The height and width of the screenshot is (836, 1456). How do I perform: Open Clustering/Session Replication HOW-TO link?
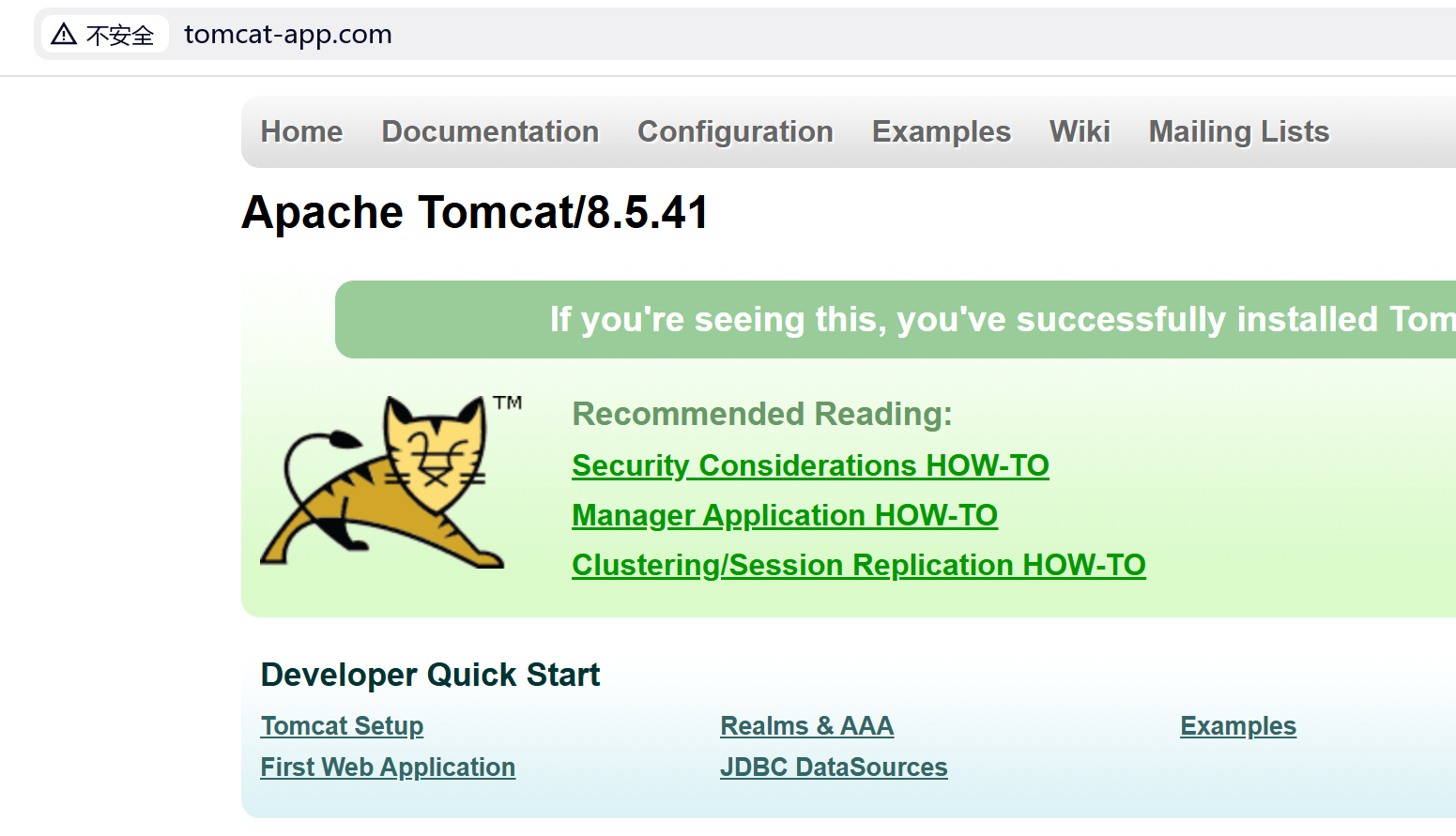point(859,565)
